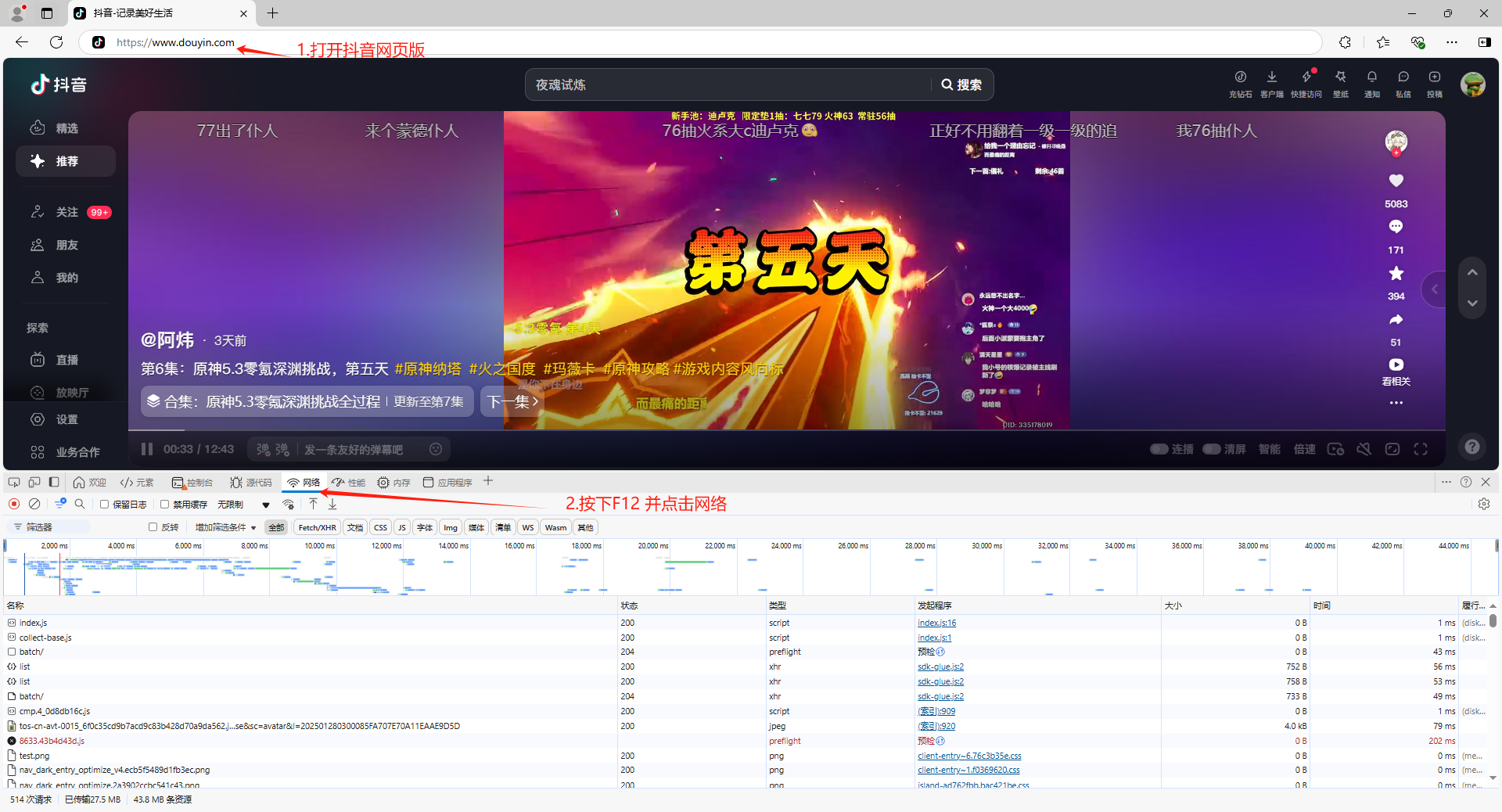Viewport: 1502px width, 812px height.
Task: Open the 私信 private messages icon
Action: coord(1403,77)
